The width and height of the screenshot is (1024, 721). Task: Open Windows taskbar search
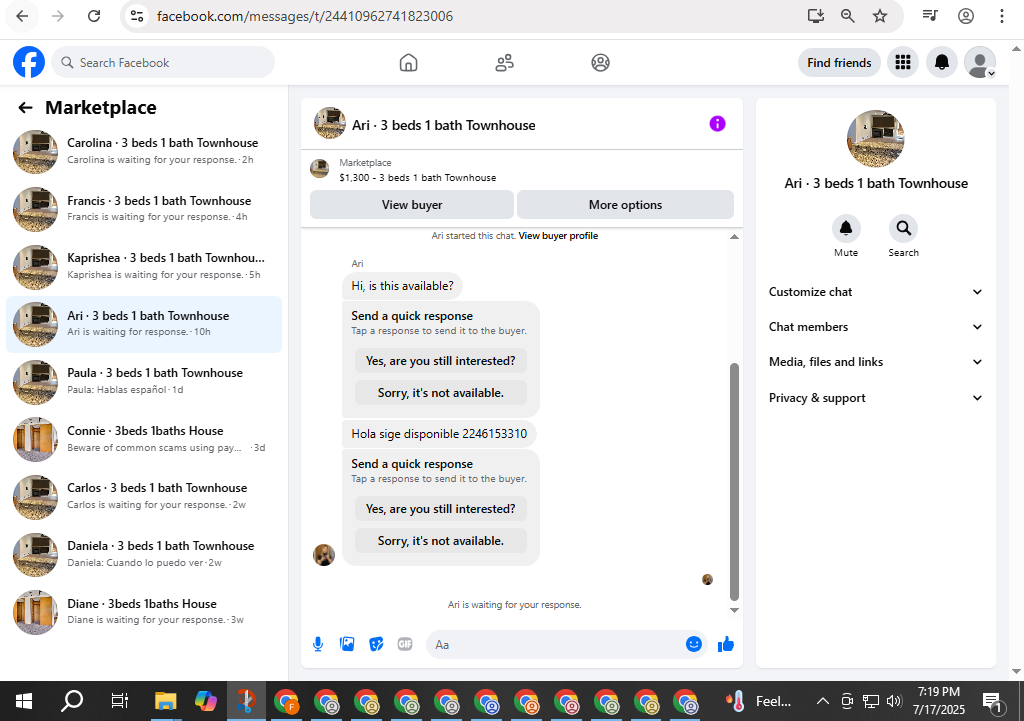(x=72, y=701)
